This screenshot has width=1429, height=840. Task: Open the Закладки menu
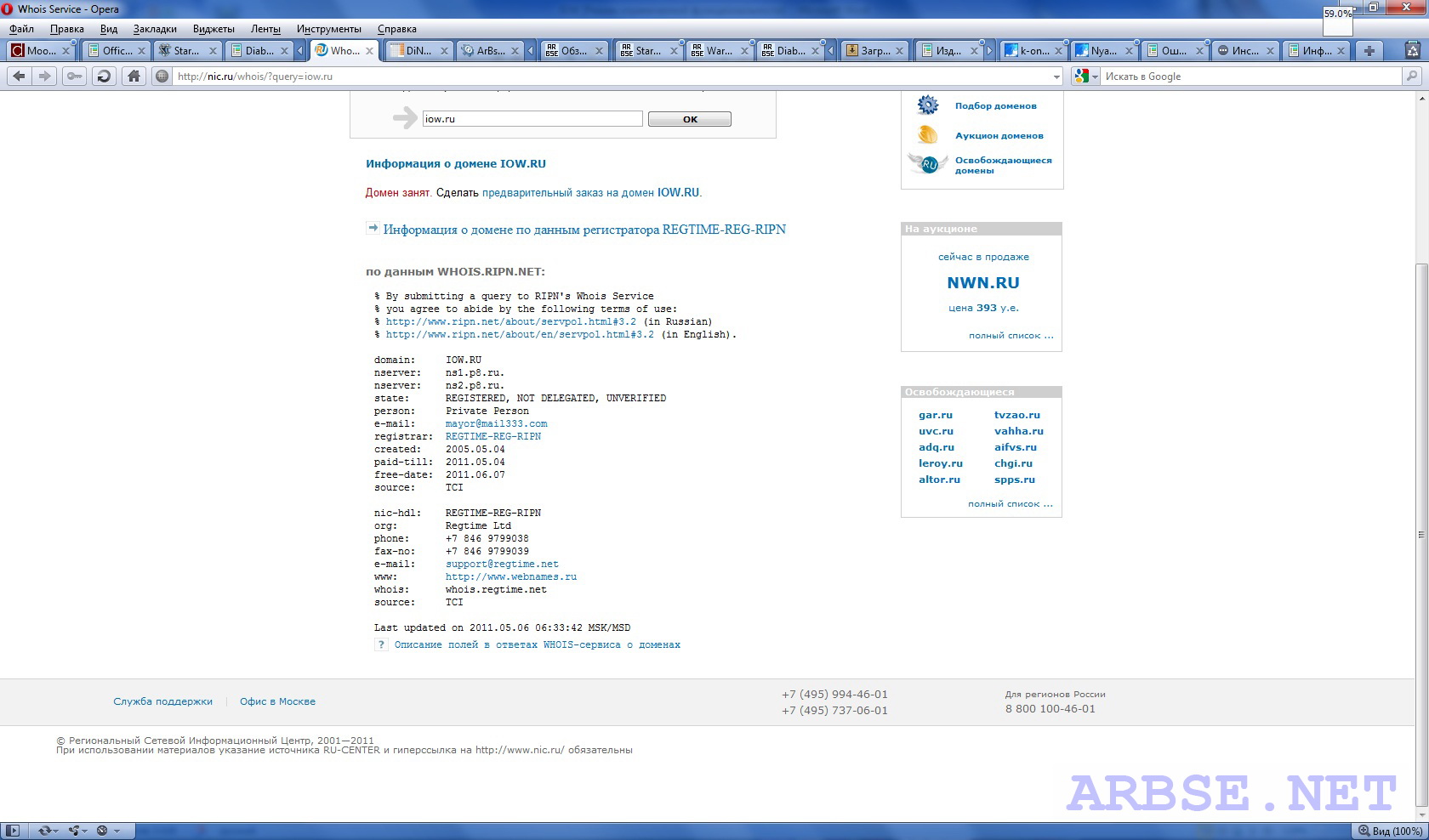click(x=155, y=29)
